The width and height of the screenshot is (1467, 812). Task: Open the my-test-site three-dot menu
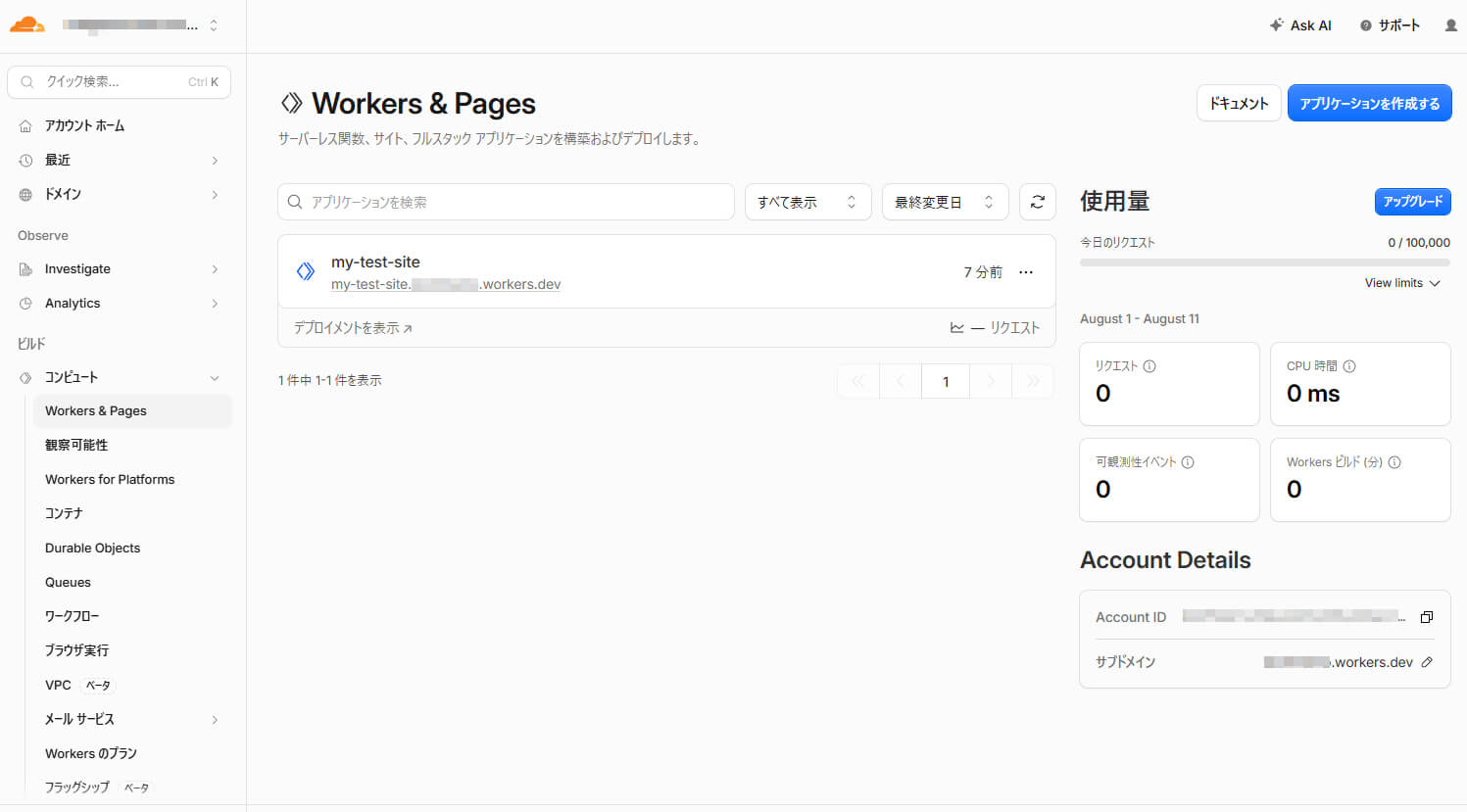click(x=1026, y=272)
